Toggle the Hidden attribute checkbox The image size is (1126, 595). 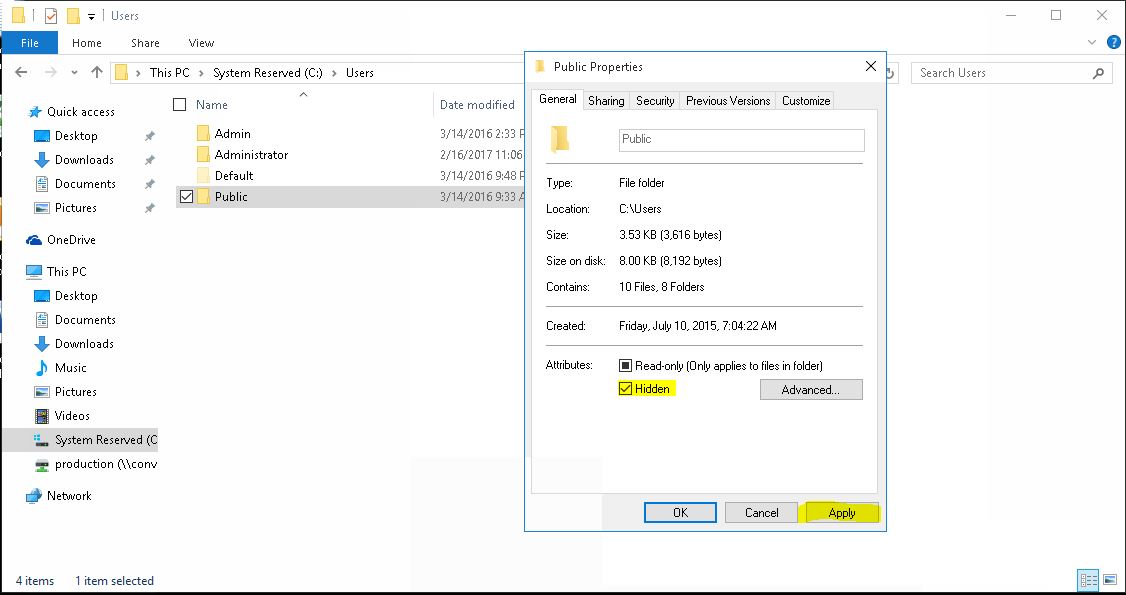pyautogui.click(x=625, y=389)
